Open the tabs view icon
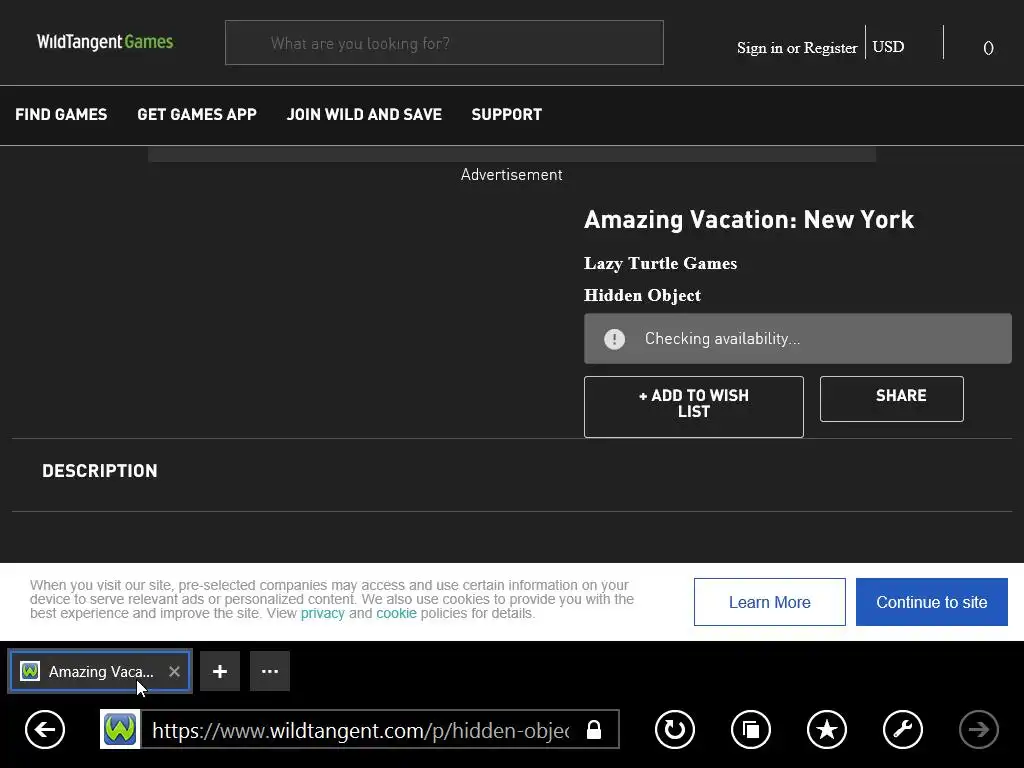Image resolution: width=1024 pixels, height=768 pixels. point(751,729)
